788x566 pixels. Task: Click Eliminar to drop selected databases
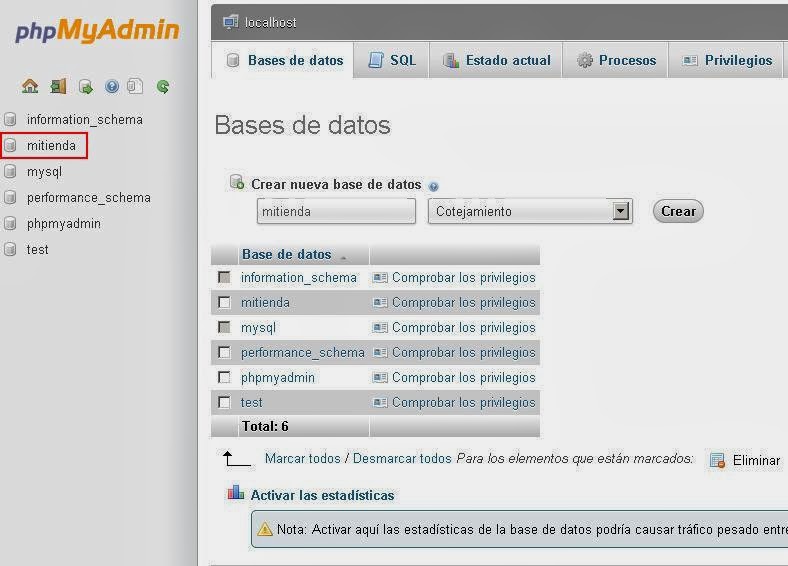(756, 460)
